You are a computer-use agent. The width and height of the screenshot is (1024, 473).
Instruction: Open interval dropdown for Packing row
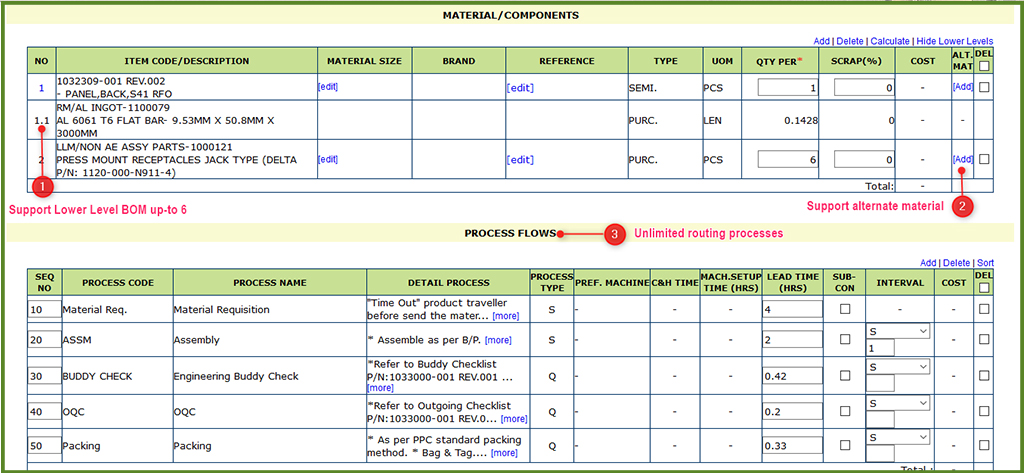pyautogui.click(x=898, y=437)
